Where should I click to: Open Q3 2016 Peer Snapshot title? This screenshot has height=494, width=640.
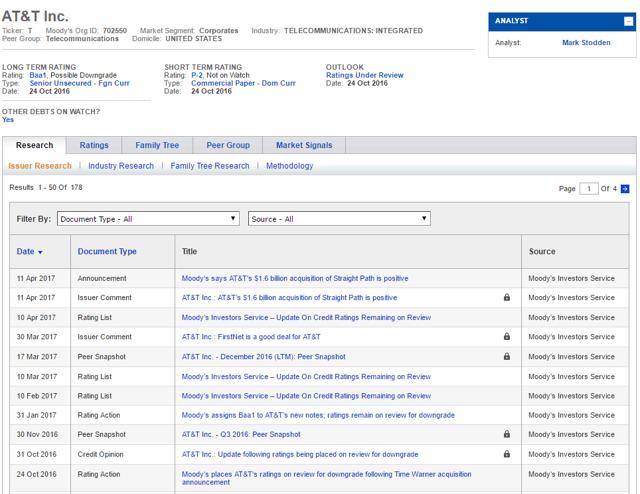[241, 434]
